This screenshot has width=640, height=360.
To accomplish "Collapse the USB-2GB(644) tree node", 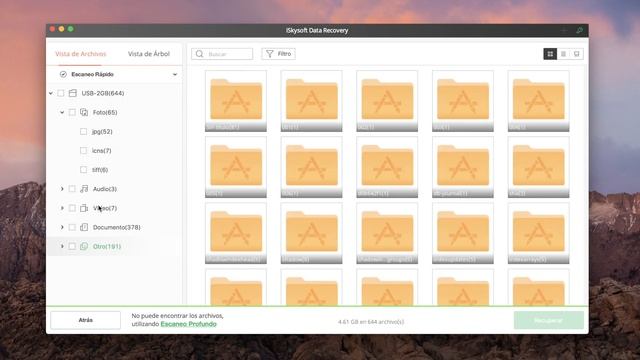I will [51, 93].
